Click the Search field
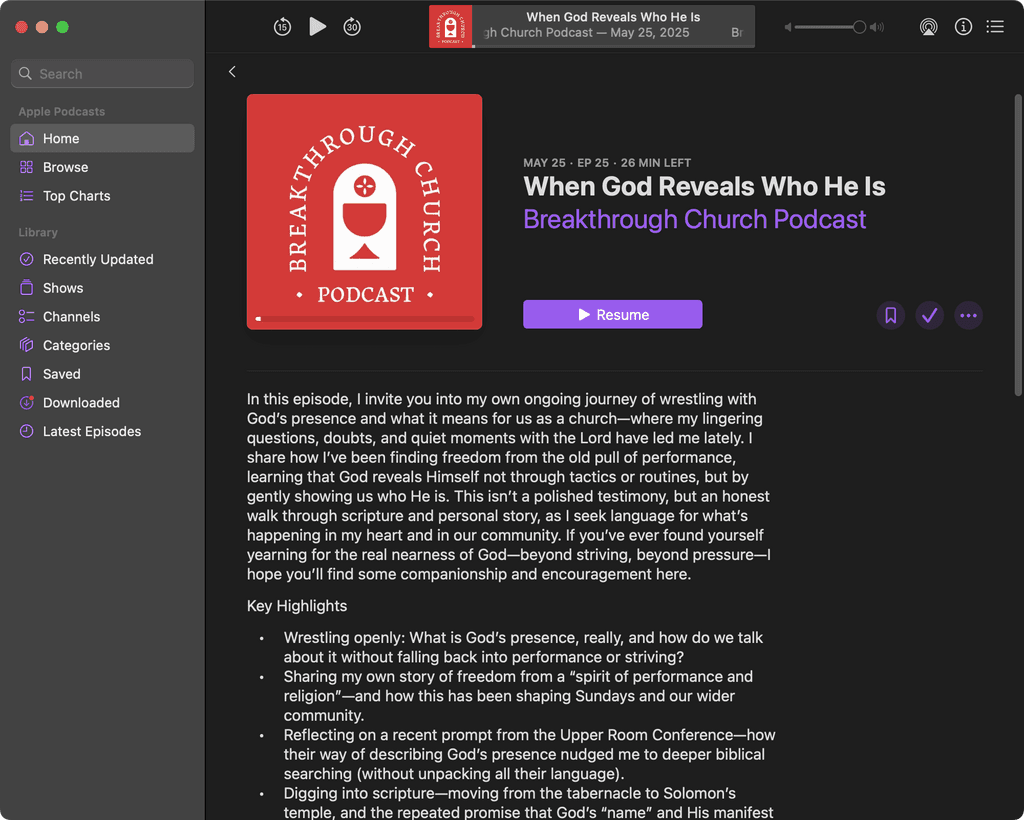 point(103,74)
